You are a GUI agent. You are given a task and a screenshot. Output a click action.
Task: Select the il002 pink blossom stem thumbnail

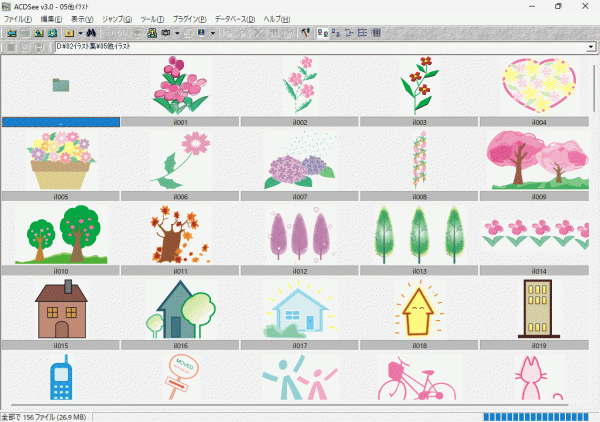[300, 85]
